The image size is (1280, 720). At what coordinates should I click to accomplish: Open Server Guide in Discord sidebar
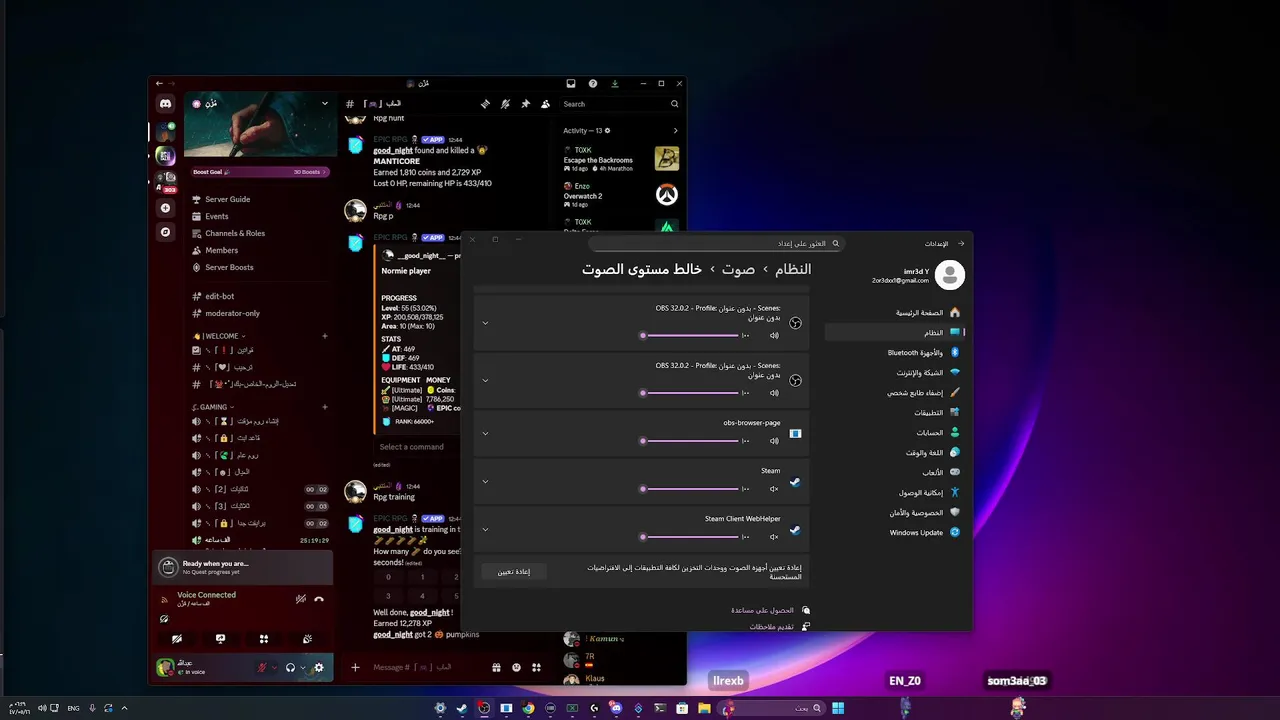click(x=227, y=199)
